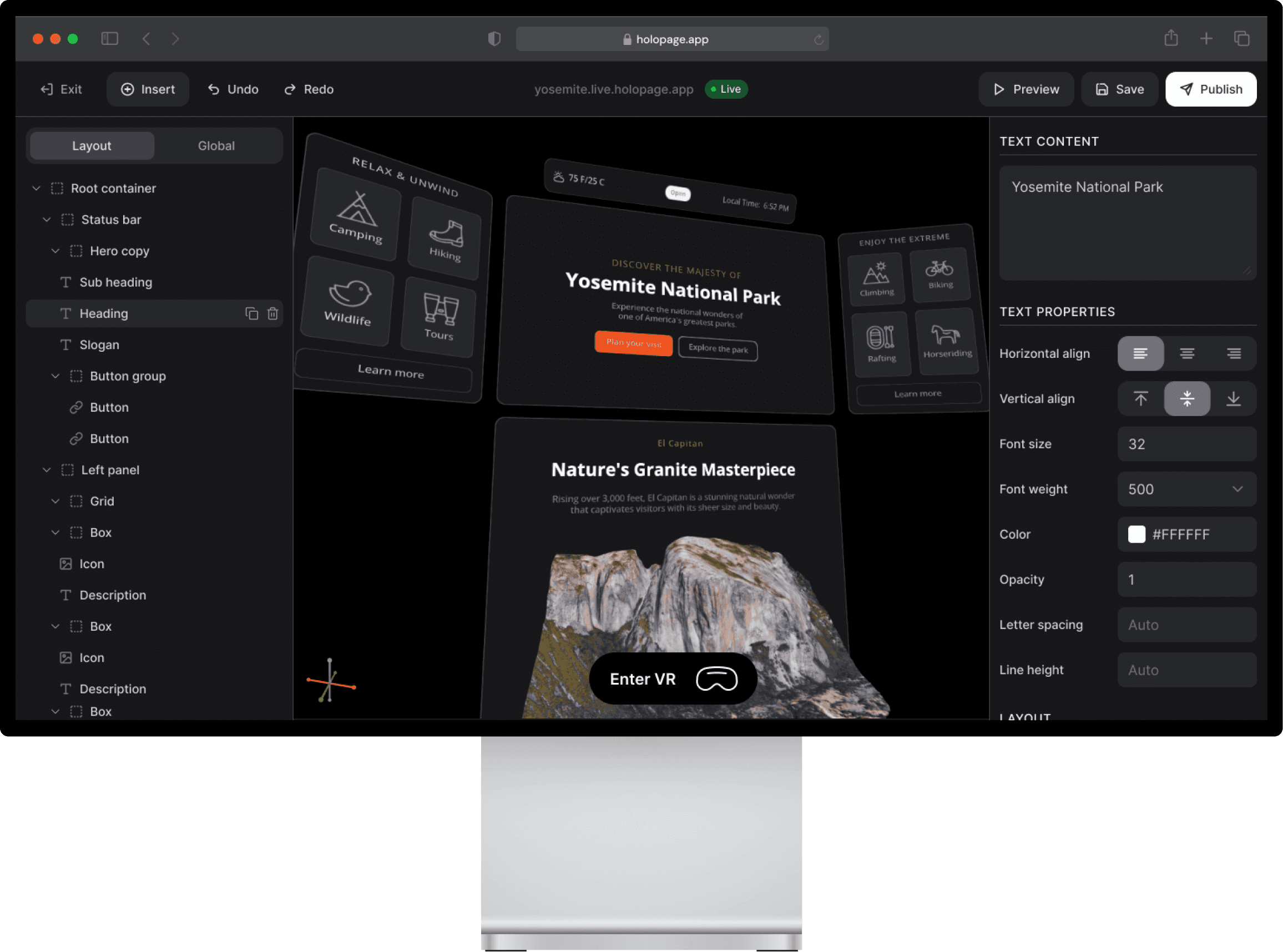Image resolution: width=1283 pixels, height=952 pixels.
Task: Go forward with the browser forward arrow
Action: click(176, 39)
